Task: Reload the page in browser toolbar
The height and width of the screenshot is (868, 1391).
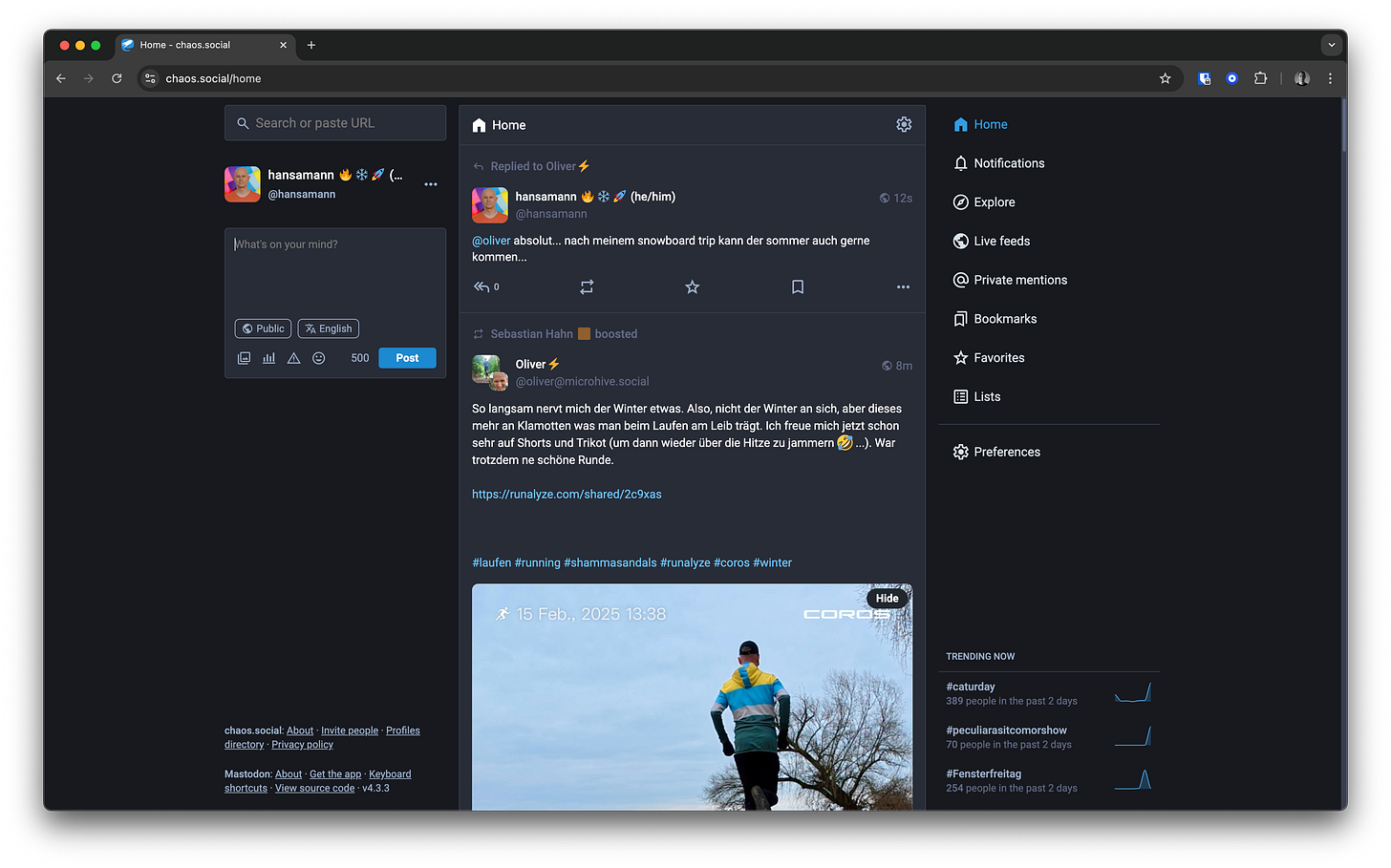Action: [x=117, y=78]
